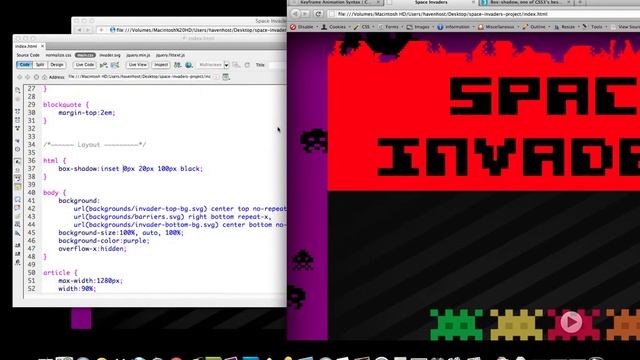This screenshot has width=640, height=360.
Task: Click yellow invader sprite on web page
Action: 516,324
